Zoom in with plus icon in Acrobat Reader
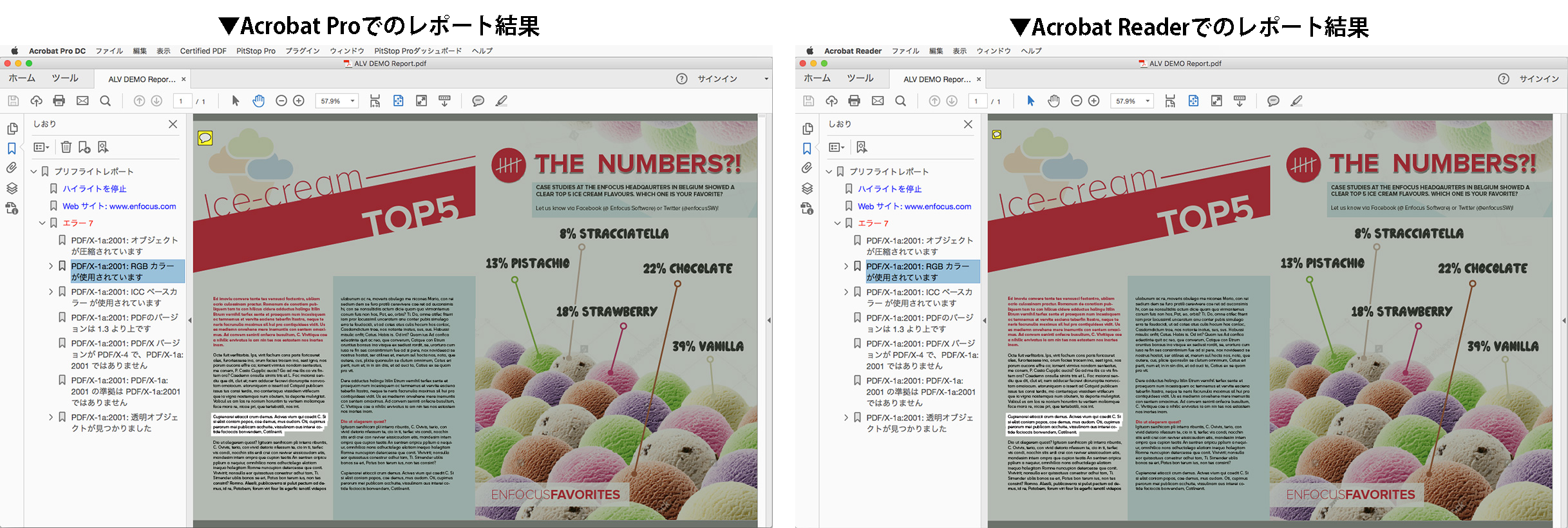Viewport: 1568px width, 528px height. click(1094, 100)
